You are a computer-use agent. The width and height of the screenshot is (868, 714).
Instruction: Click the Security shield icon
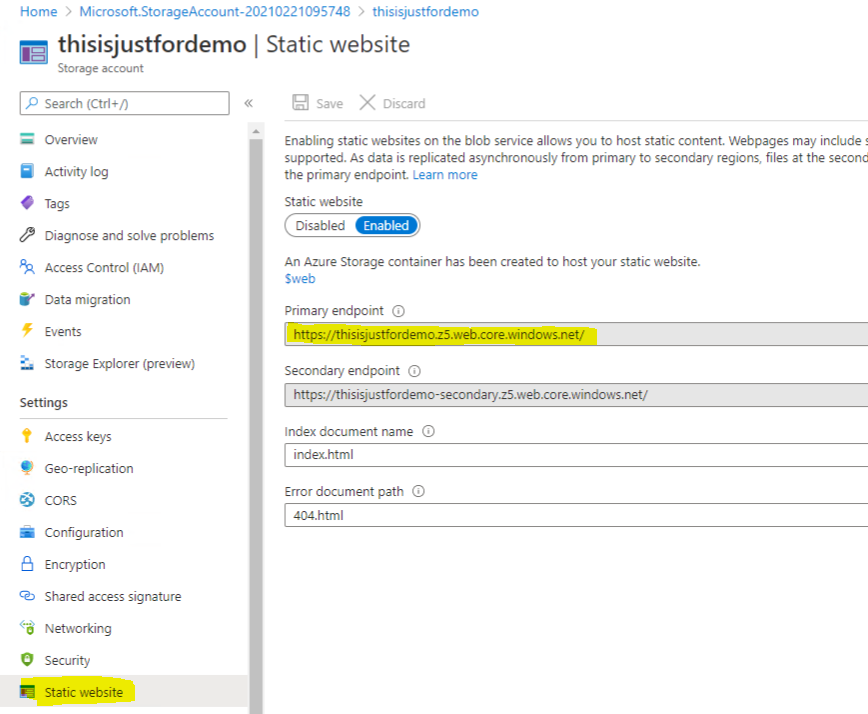[x=27, y=659]
